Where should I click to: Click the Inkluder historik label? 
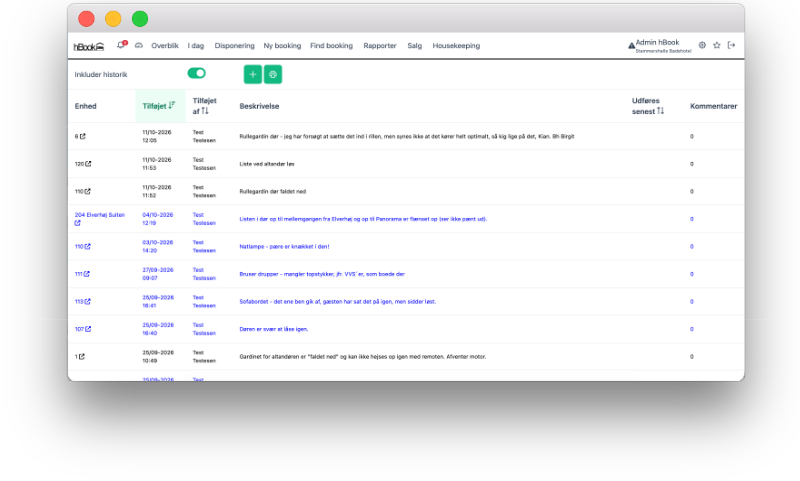[x=101, y=74]
